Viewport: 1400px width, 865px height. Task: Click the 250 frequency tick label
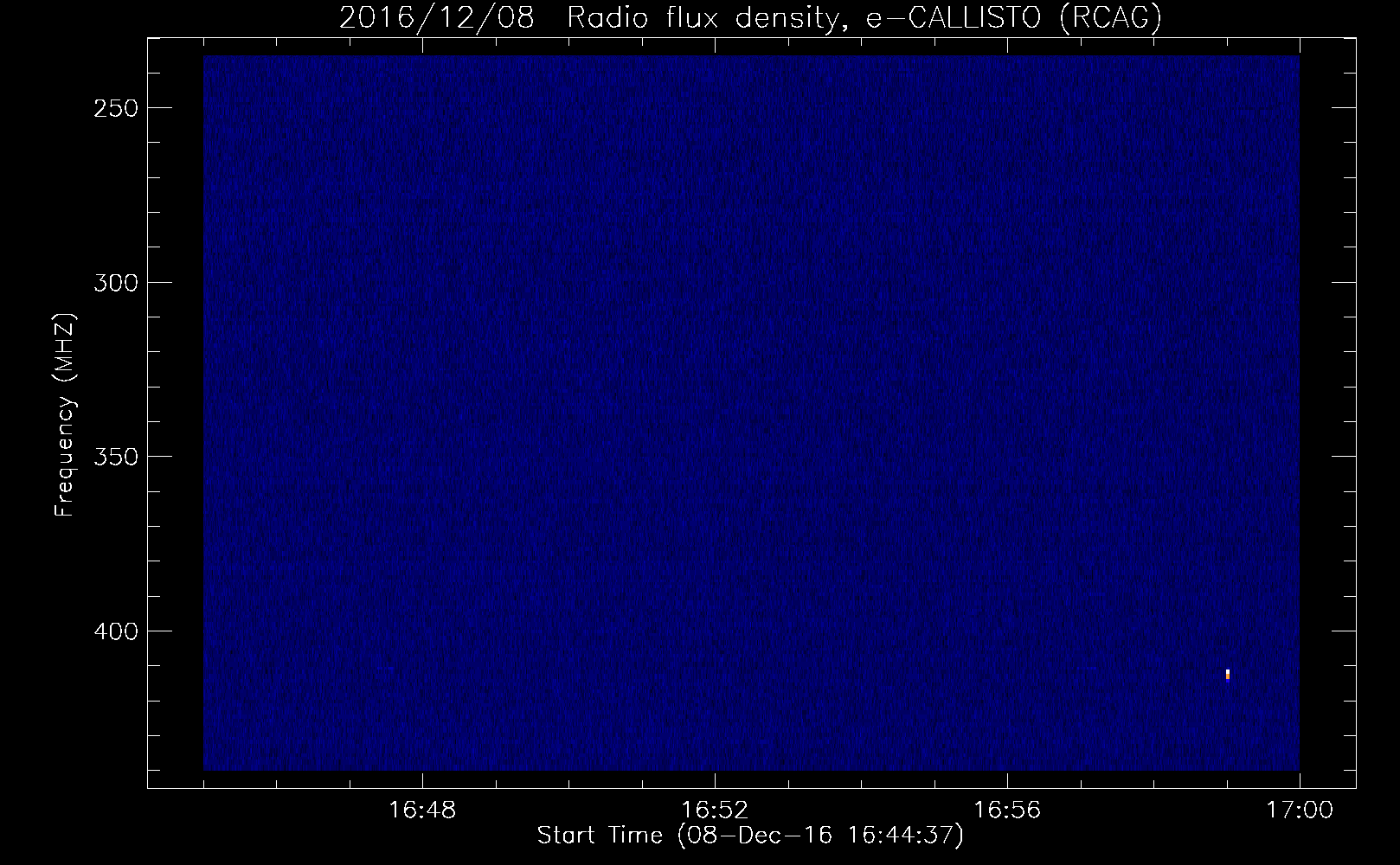pyautogui.click(x=115, y=108)
